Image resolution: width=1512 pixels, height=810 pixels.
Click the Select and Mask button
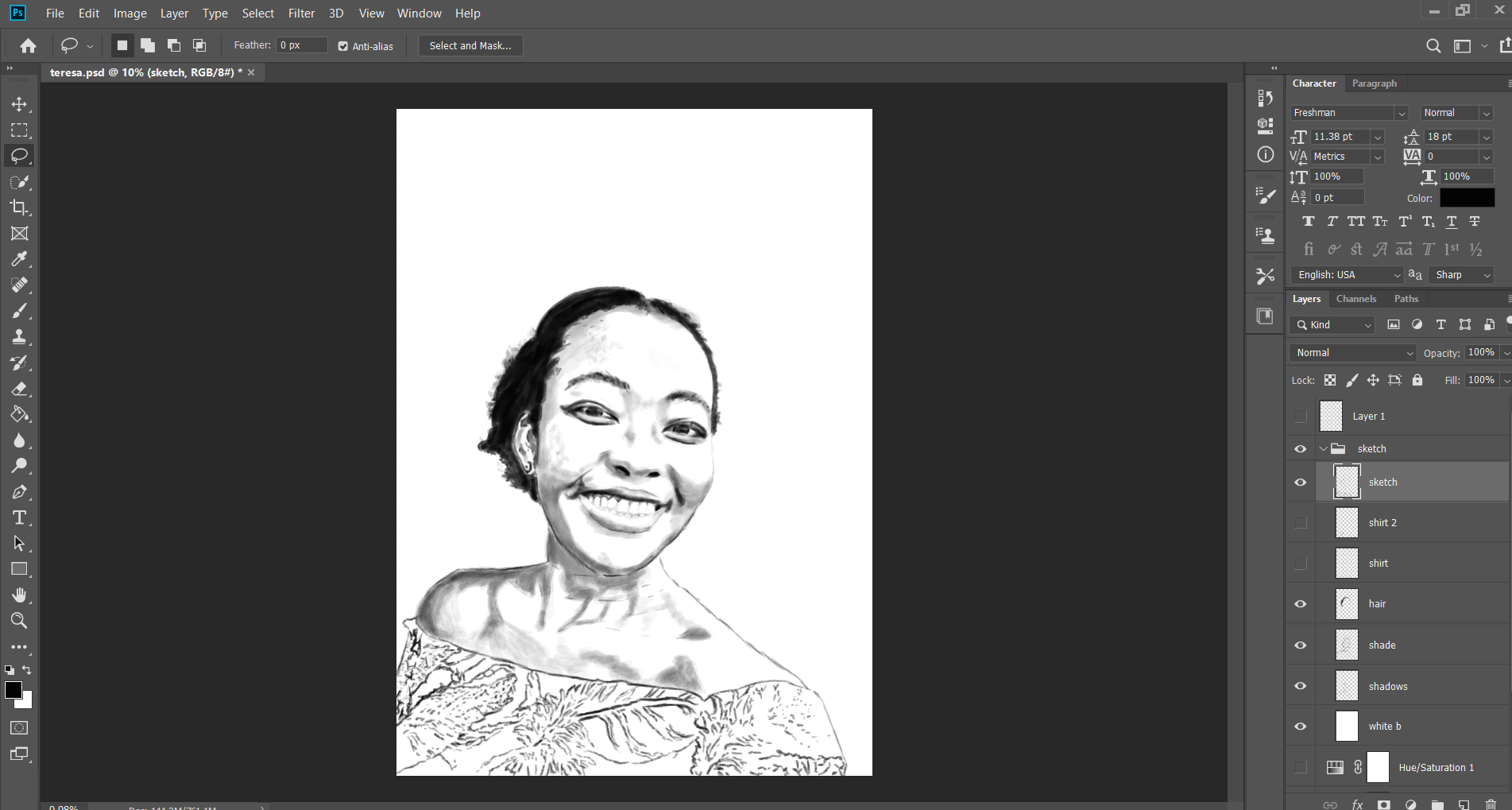(470, 45)
